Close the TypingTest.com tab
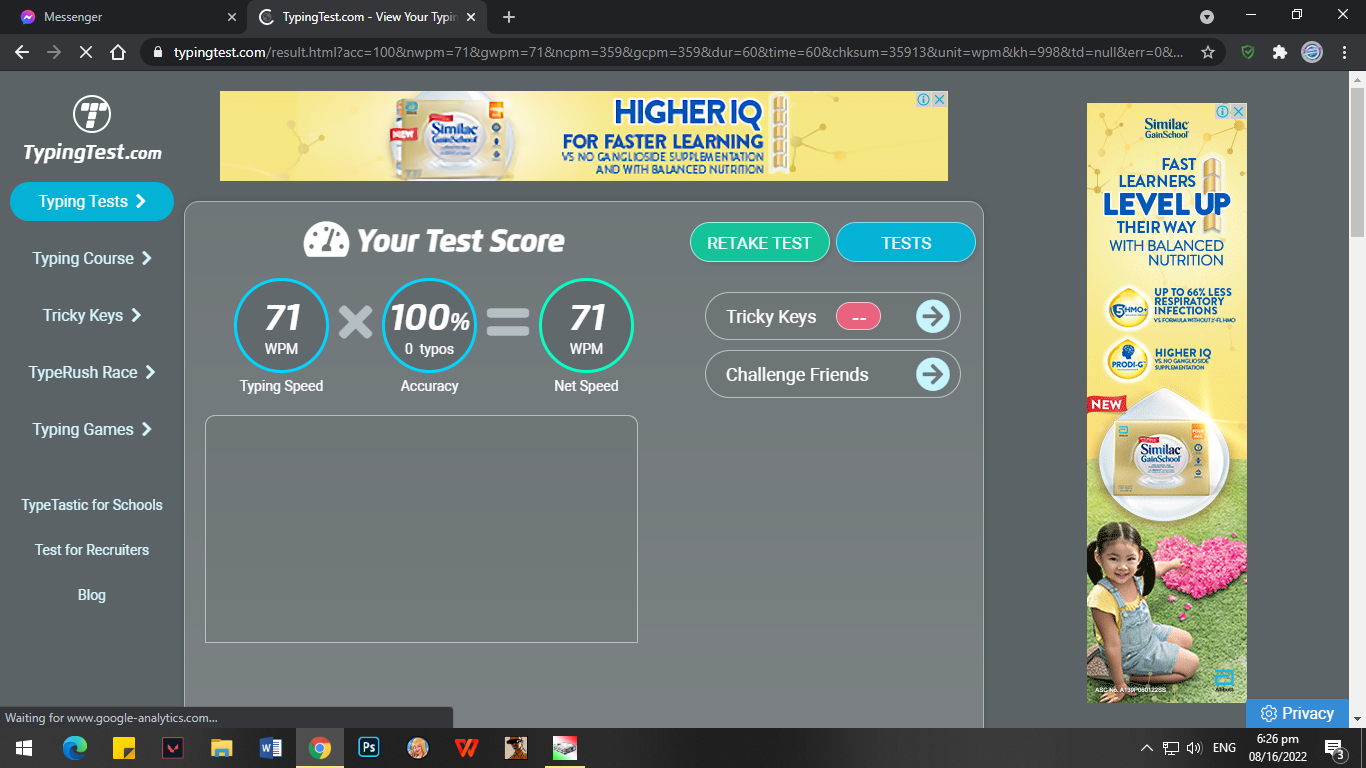Image resolution: width=1366 pixels, height=768 pixels. (x=473, y=17)
